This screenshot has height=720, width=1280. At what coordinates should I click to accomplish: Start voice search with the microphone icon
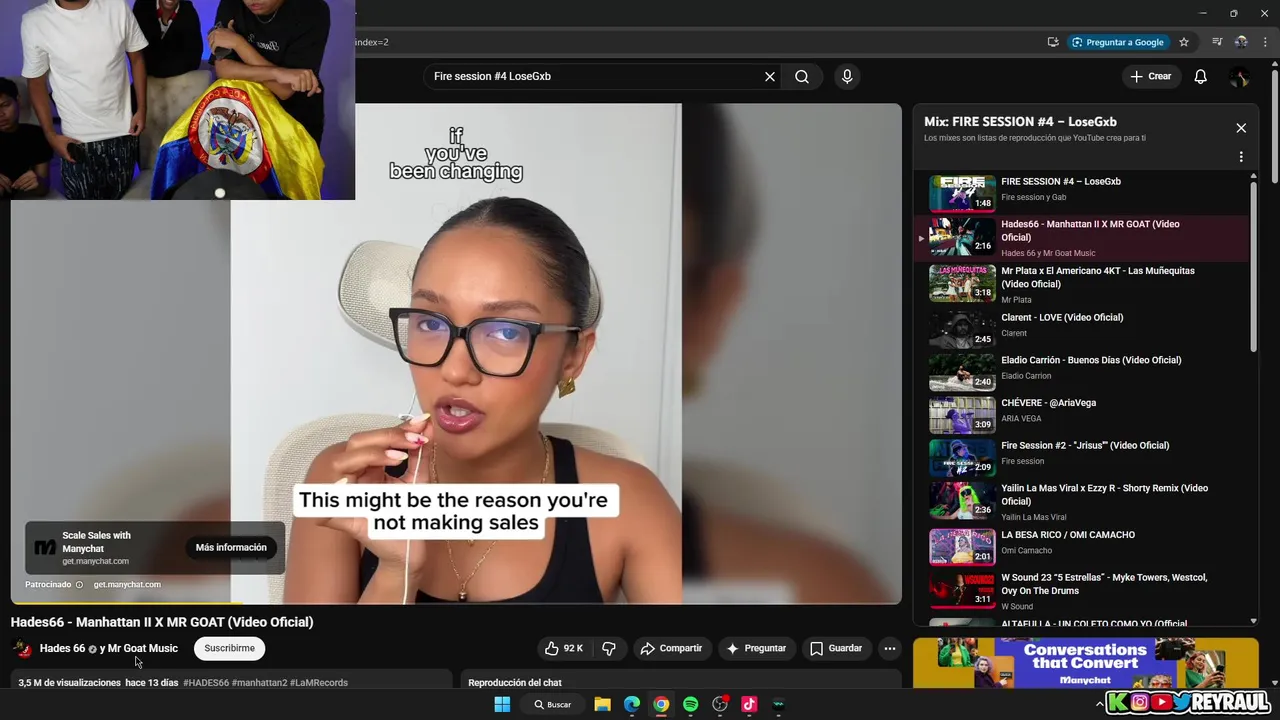(847, 76)
